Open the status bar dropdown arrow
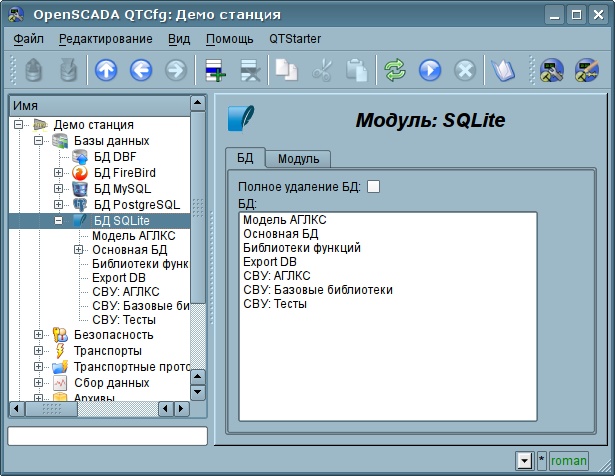Image resolution: width=615 pixels, height=476 pixels. pos(525,461)
